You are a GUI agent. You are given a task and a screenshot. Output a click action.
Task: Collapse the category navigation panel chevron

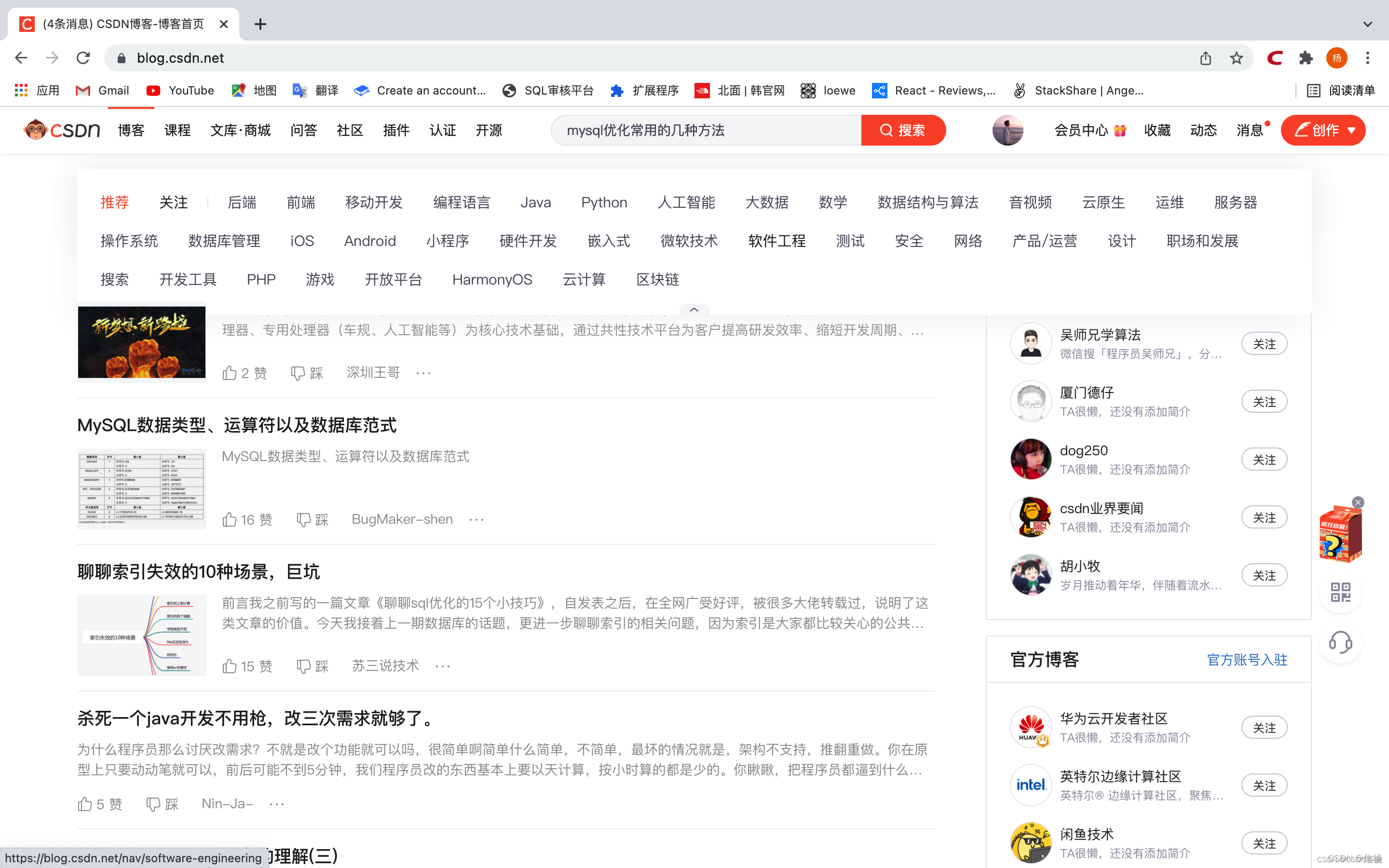[694, 310]
